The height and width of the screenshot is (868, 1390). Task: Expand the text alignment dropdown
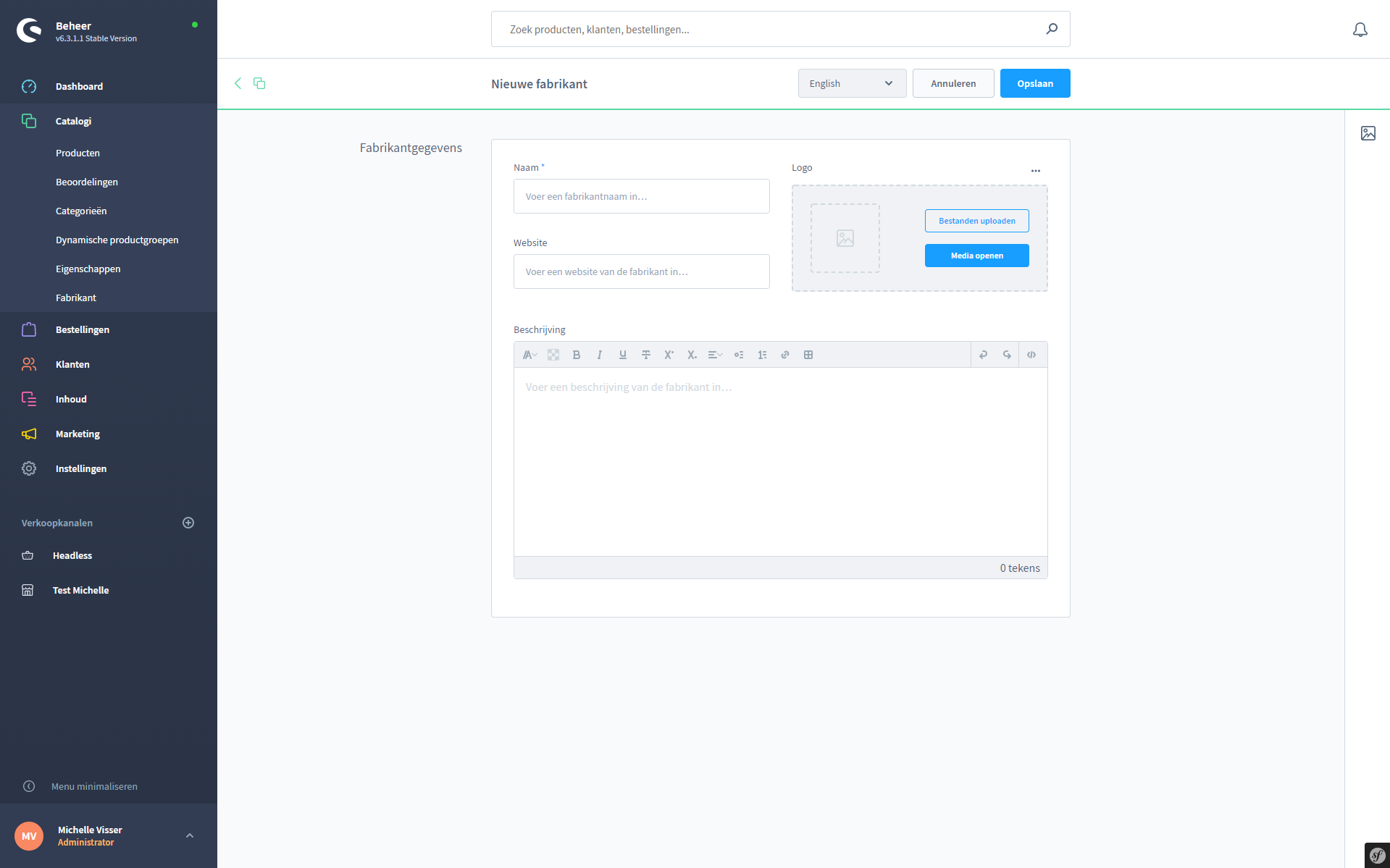tap(715, 355)
